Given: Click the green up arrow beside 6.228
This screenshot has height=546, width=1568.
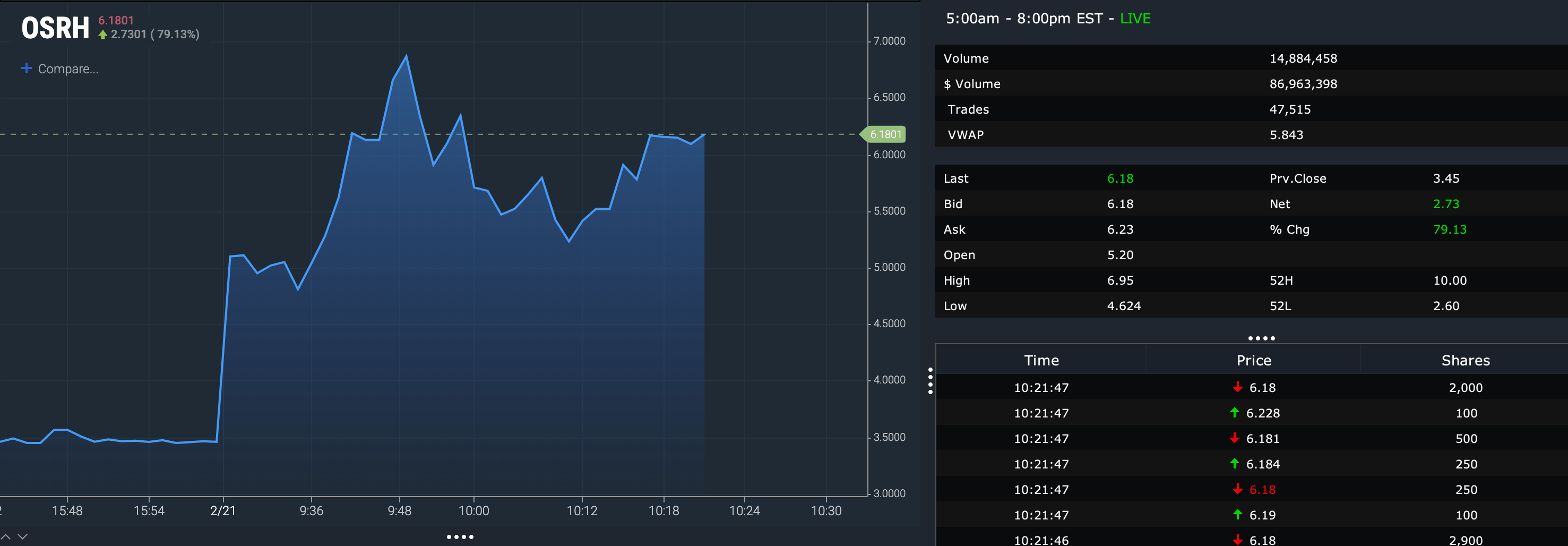Looking at the screenshot, I should (x=1235, y=413).
